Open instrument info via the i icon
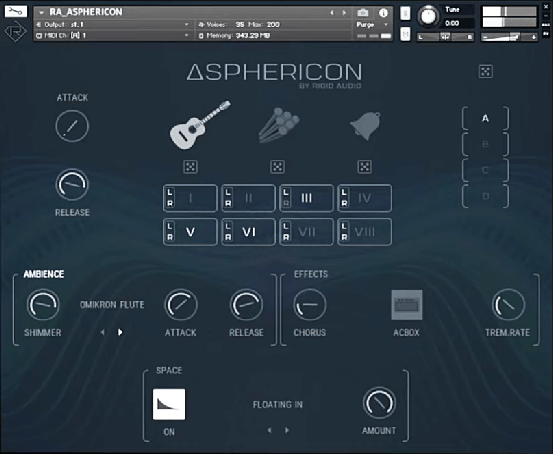 (383, 13)
